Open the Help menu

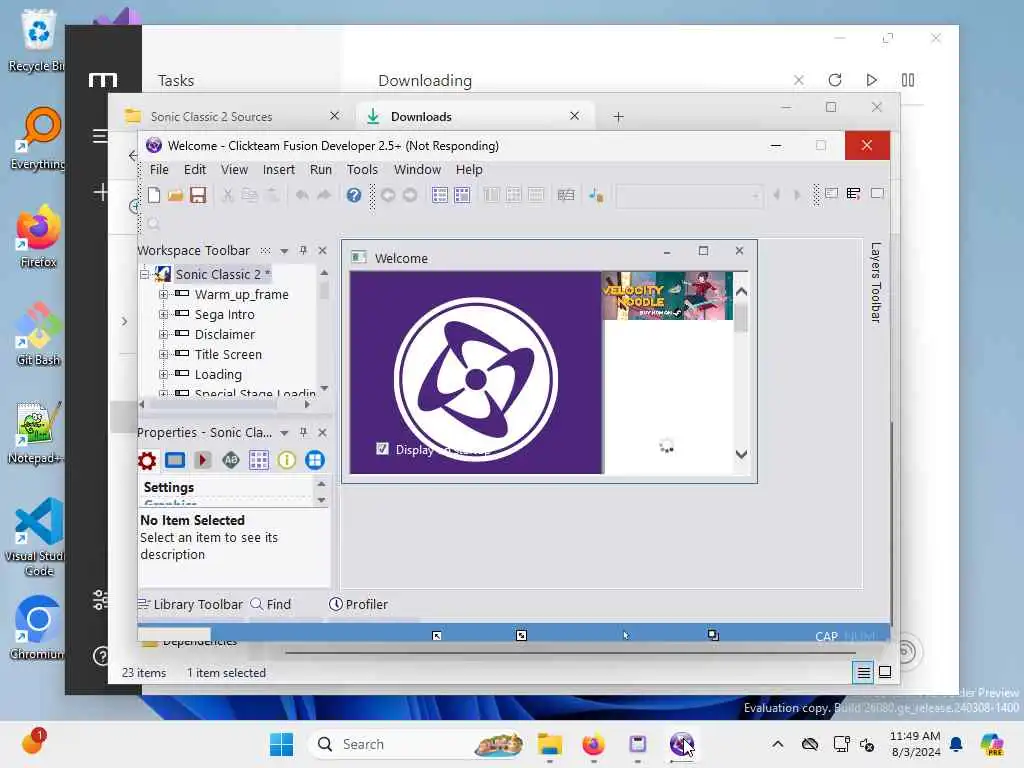pos(469,169)
